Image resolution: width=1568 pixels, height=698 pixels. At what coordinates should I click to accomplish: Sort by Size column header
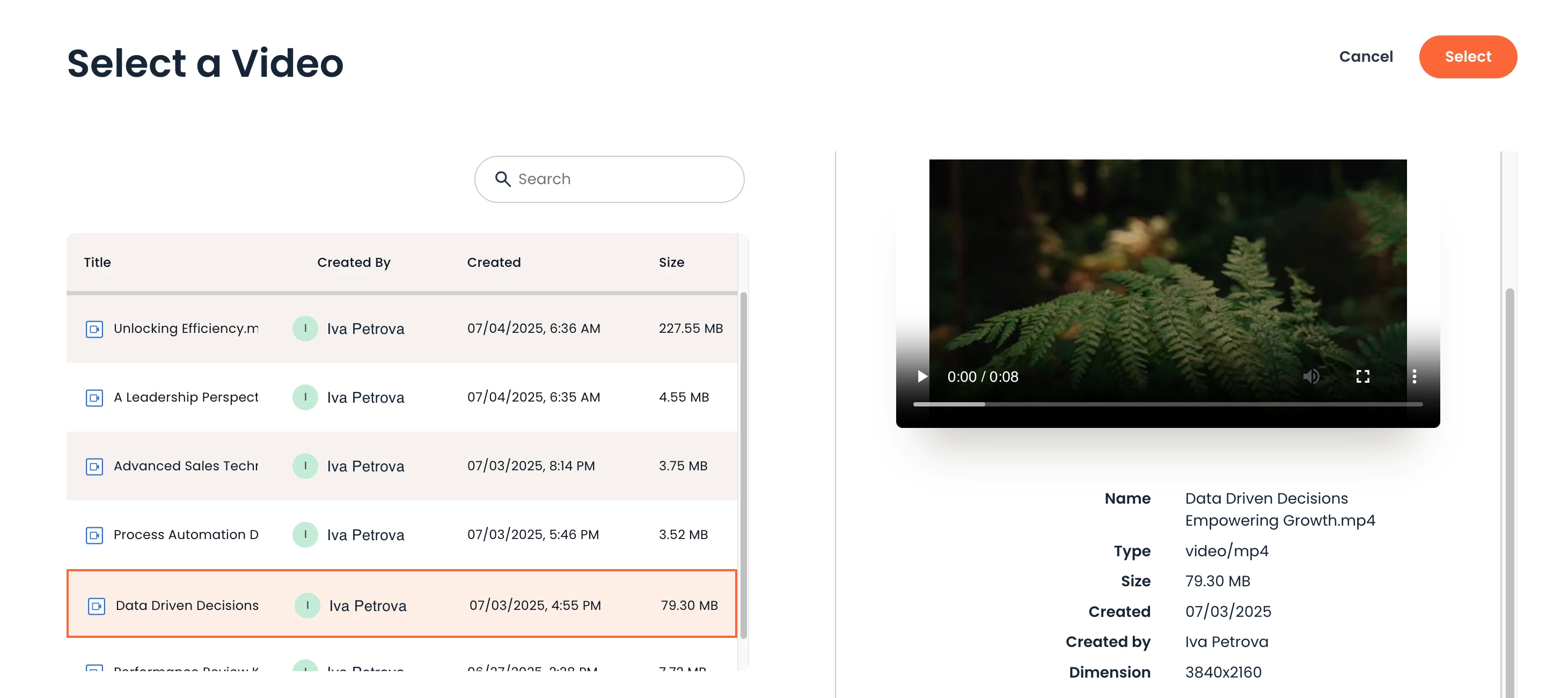coord(671,263)
